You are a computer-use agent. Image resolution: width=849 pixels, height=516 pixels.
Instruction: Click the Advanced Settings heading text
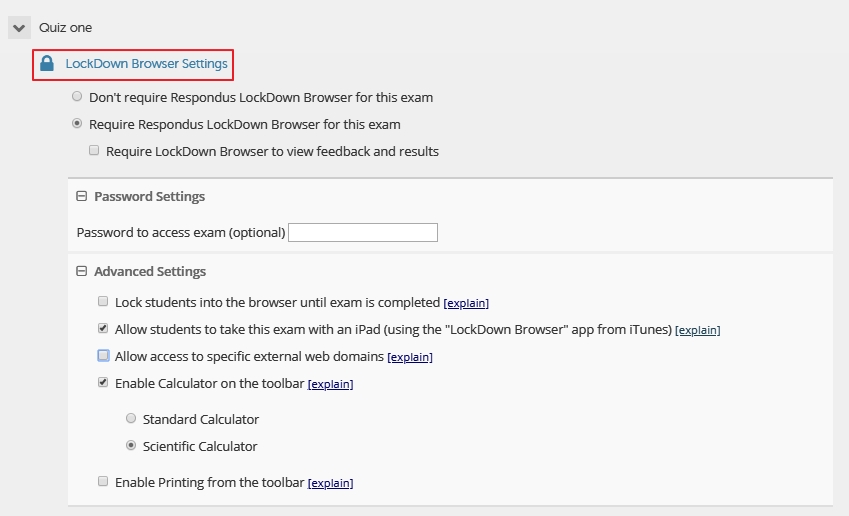click(150, 271)
